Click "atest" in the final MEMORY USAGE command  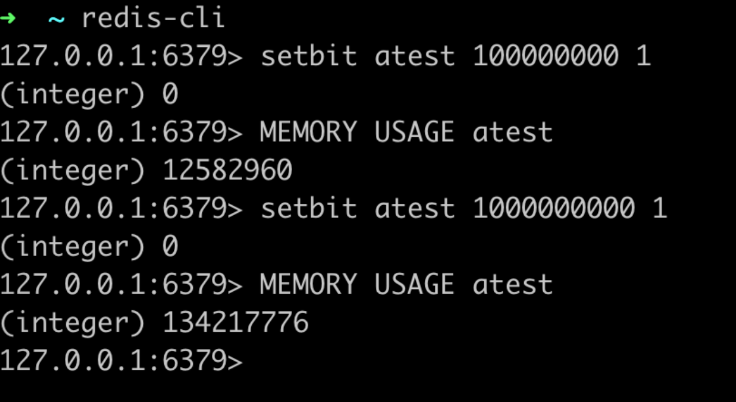tap(512, 284)
